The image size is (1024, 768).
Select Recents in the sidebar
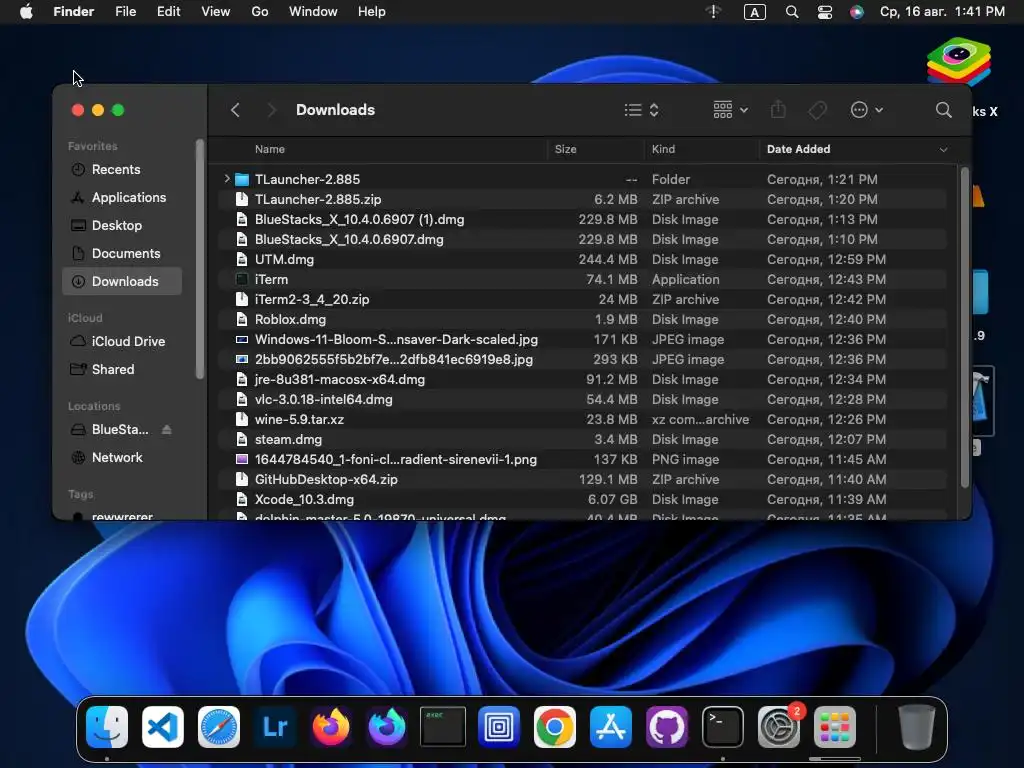coord(122,170)
